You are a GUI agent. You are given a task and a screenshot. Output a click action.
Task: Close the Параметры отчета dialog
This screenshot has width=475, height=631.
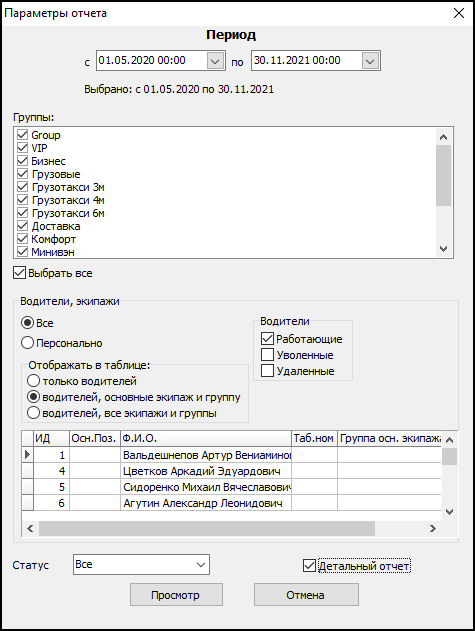[459, 13]
